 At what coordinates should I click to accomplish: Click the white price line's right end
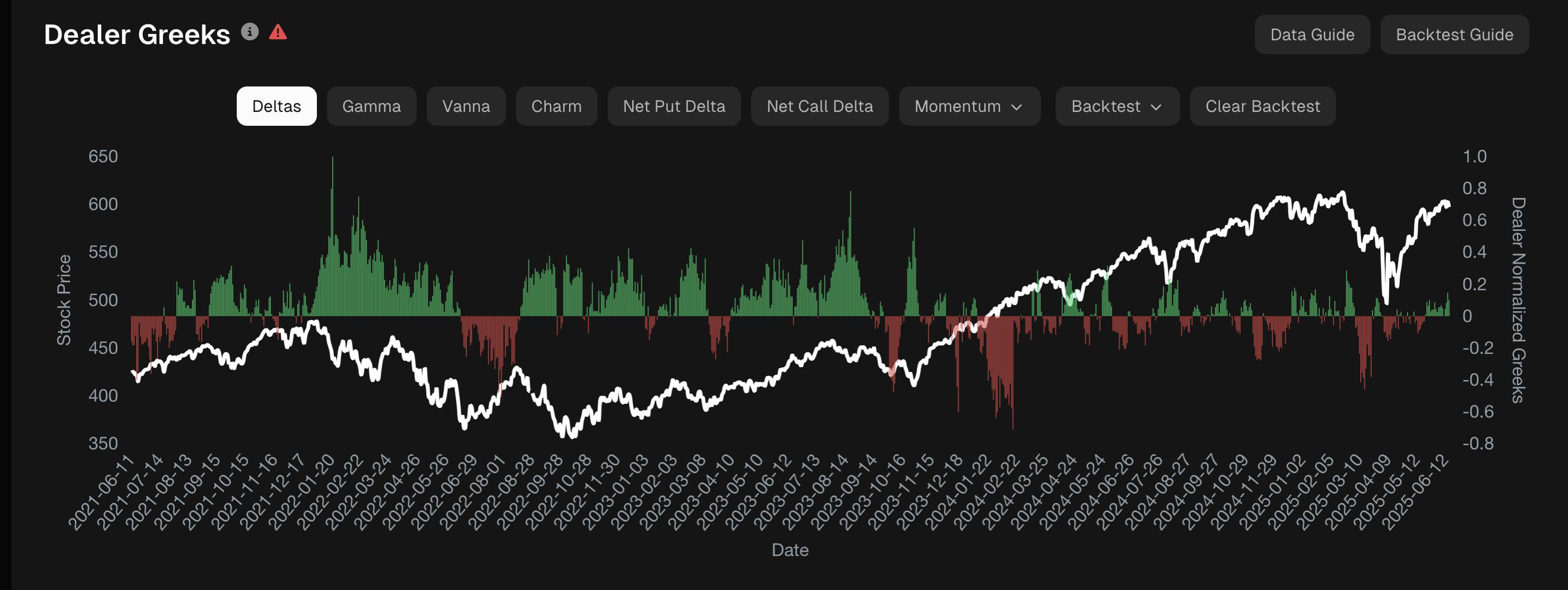click(1449, 205)
